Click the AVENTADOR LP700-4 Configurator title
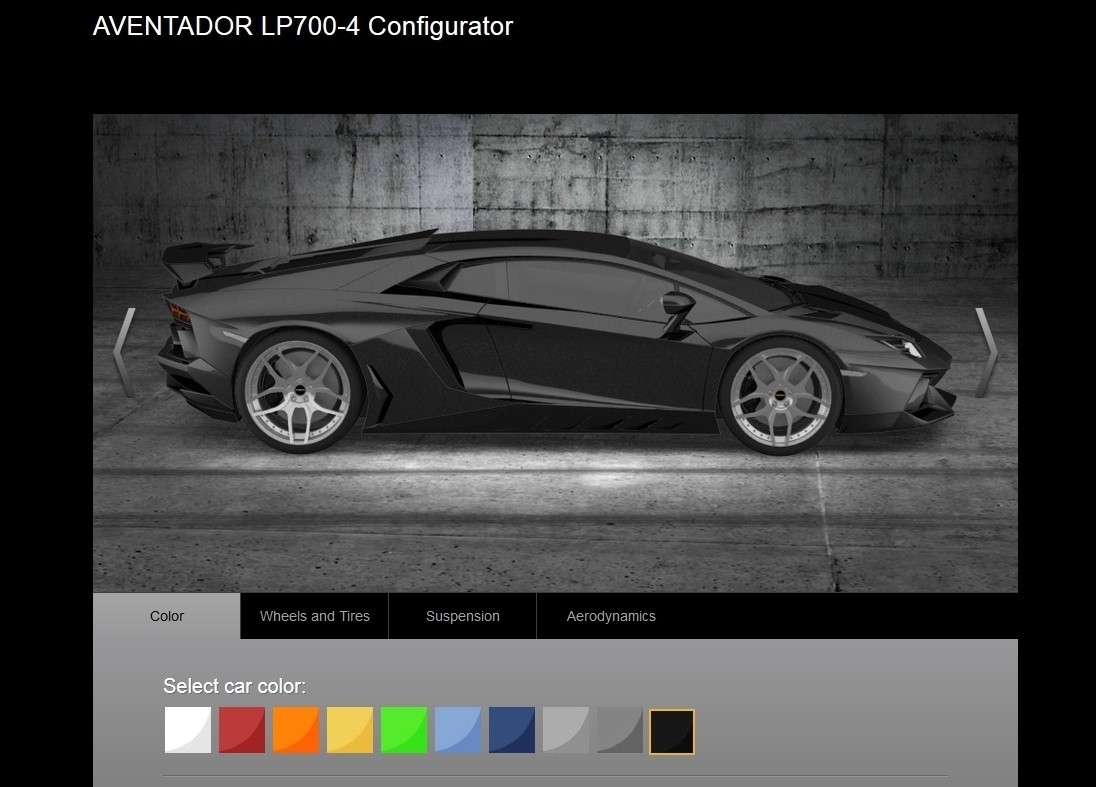 click(x=303, y=27)
